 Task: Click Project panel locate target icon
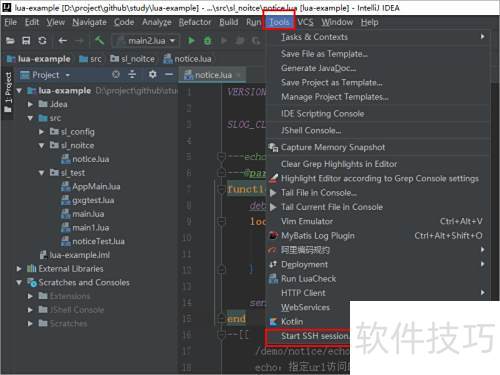pos(116,74)
